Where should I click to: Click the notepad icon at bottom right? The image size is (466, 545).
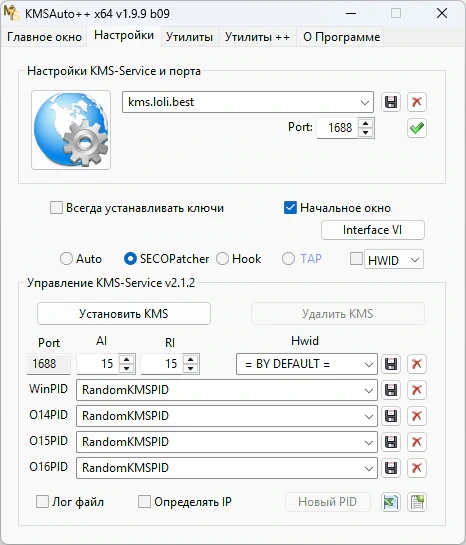click(417, 502)
